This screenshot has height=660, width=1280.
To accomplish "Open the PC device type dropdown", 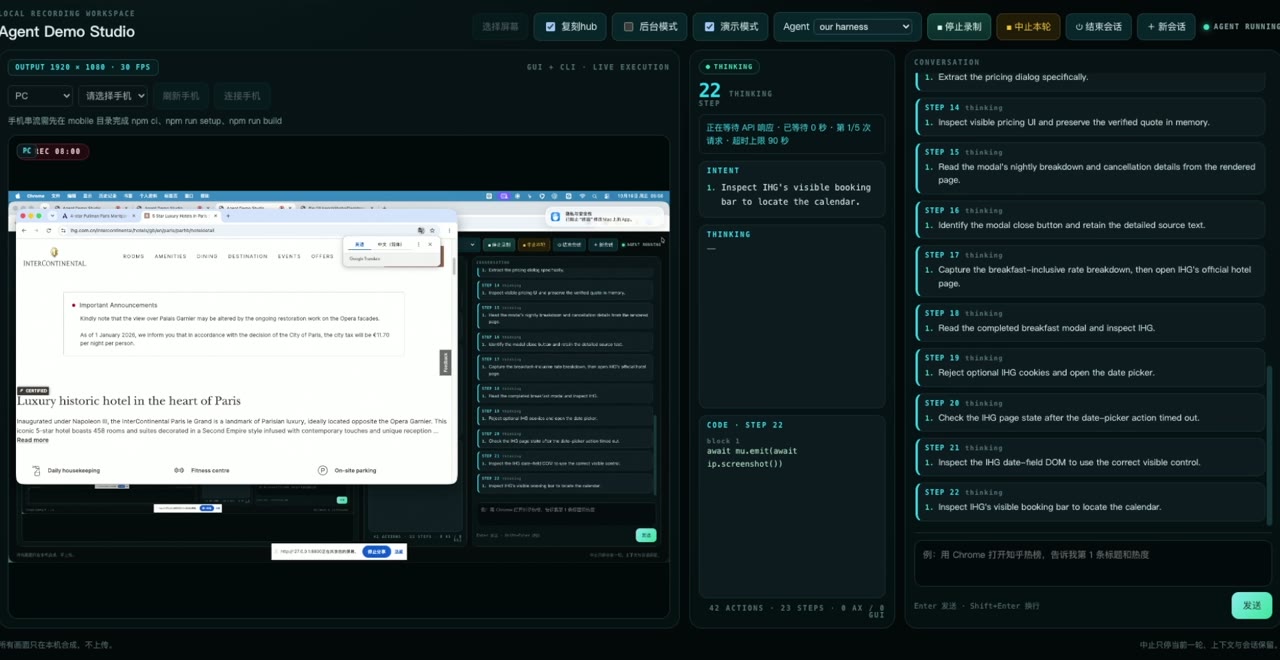I will [40, 96].
